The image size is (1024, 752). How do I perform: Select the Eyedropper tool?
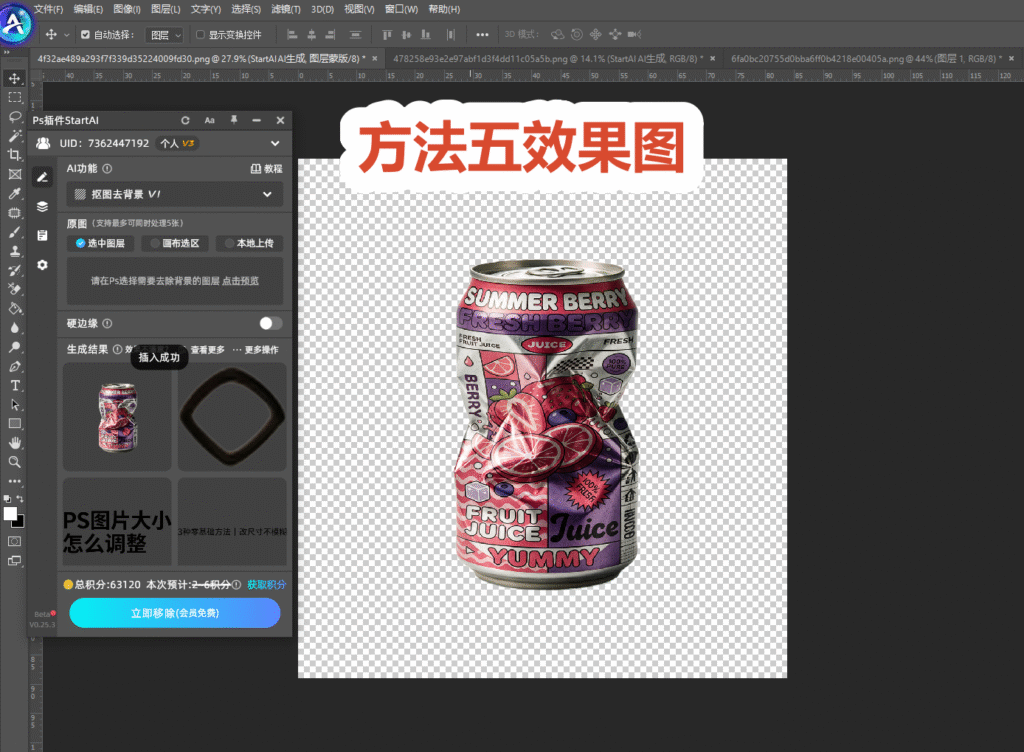click(14, 193)
